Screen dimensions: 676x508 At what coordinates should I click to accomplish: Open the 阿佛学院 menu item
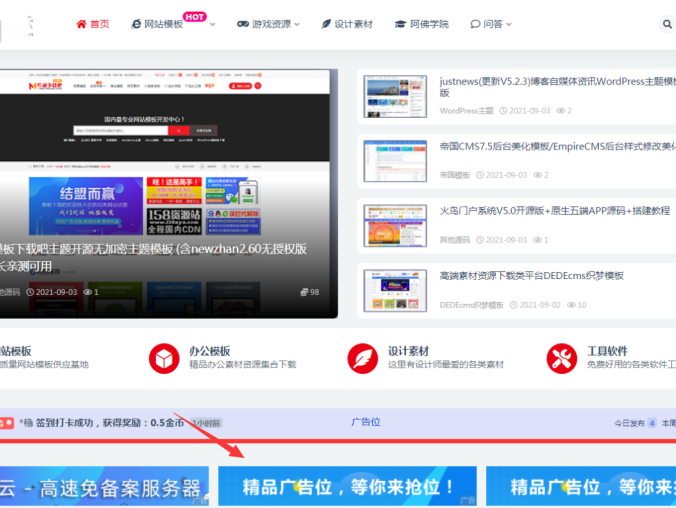point(429,24)
